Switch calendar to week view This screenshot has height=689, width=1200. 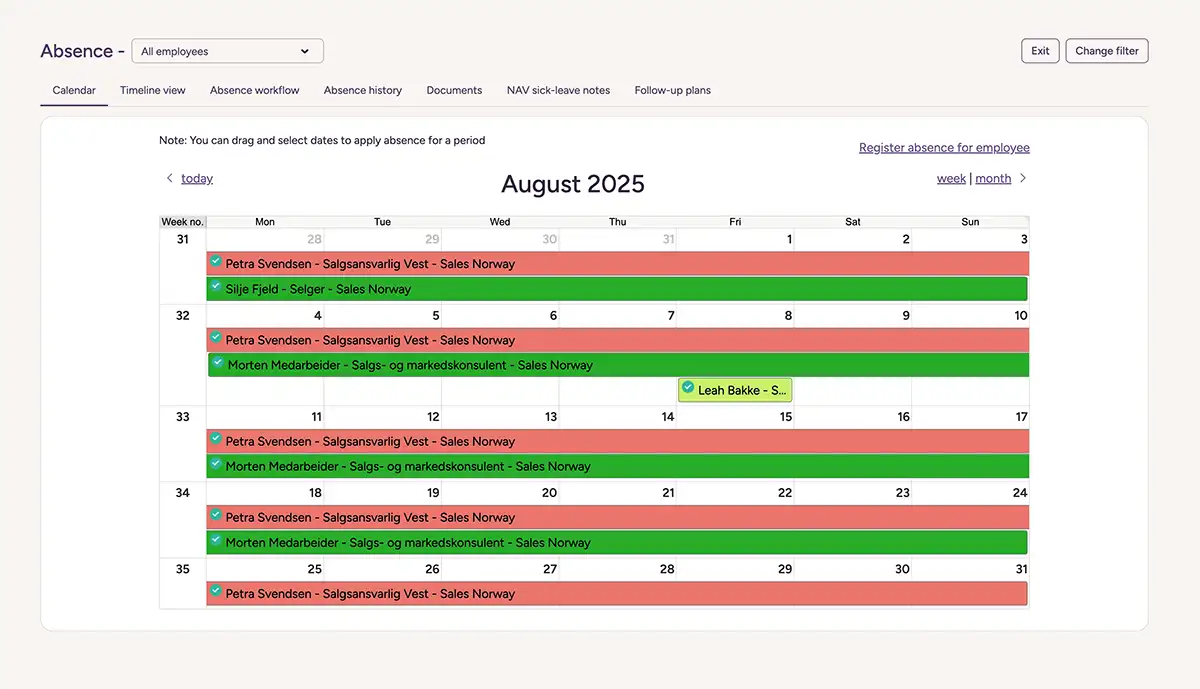click(x=951, y=179)
